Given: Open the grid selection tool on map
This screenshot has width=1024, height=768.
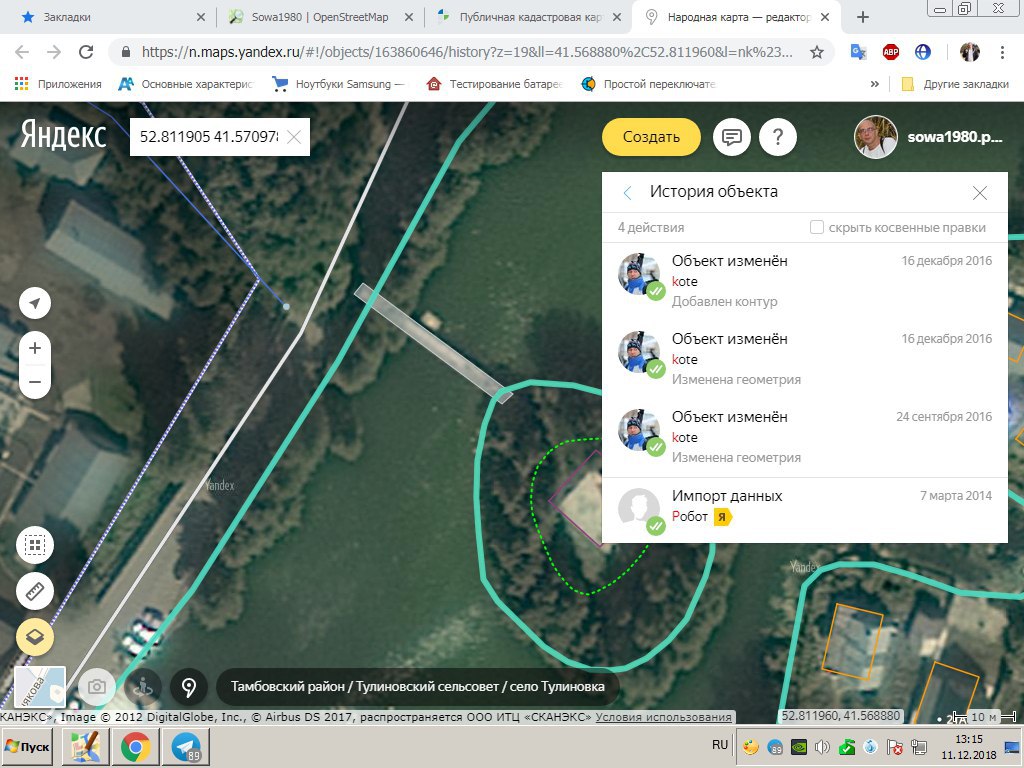Looking at the screenshot, I should (35, 545).
